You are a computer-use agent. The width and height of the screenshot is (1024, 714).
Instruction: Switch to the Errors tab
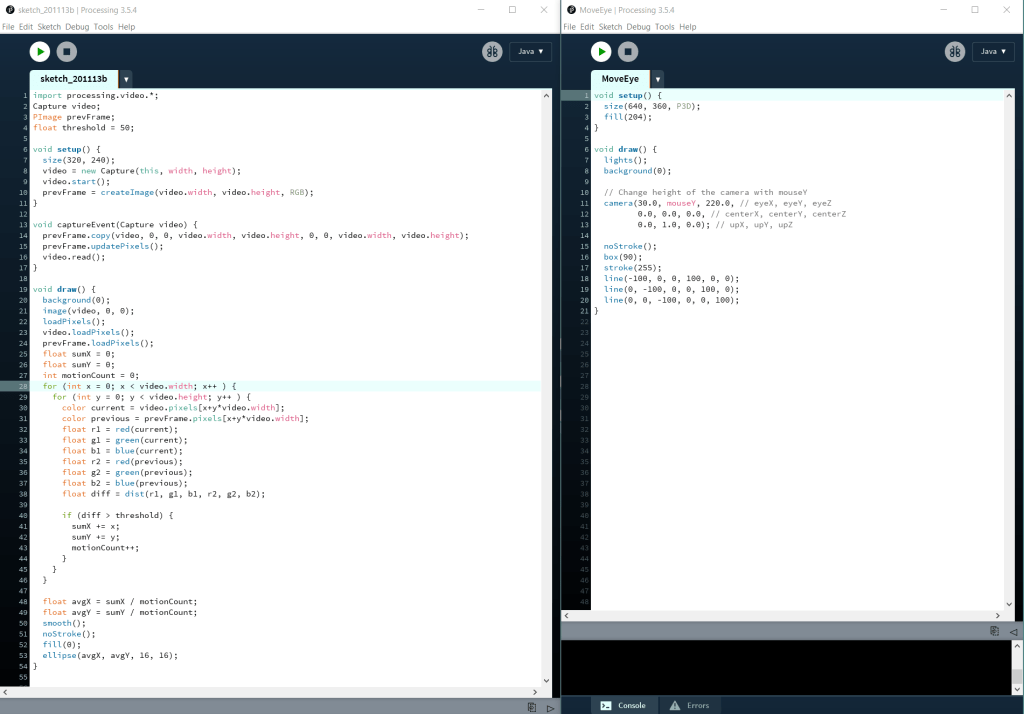click(689, 705)
